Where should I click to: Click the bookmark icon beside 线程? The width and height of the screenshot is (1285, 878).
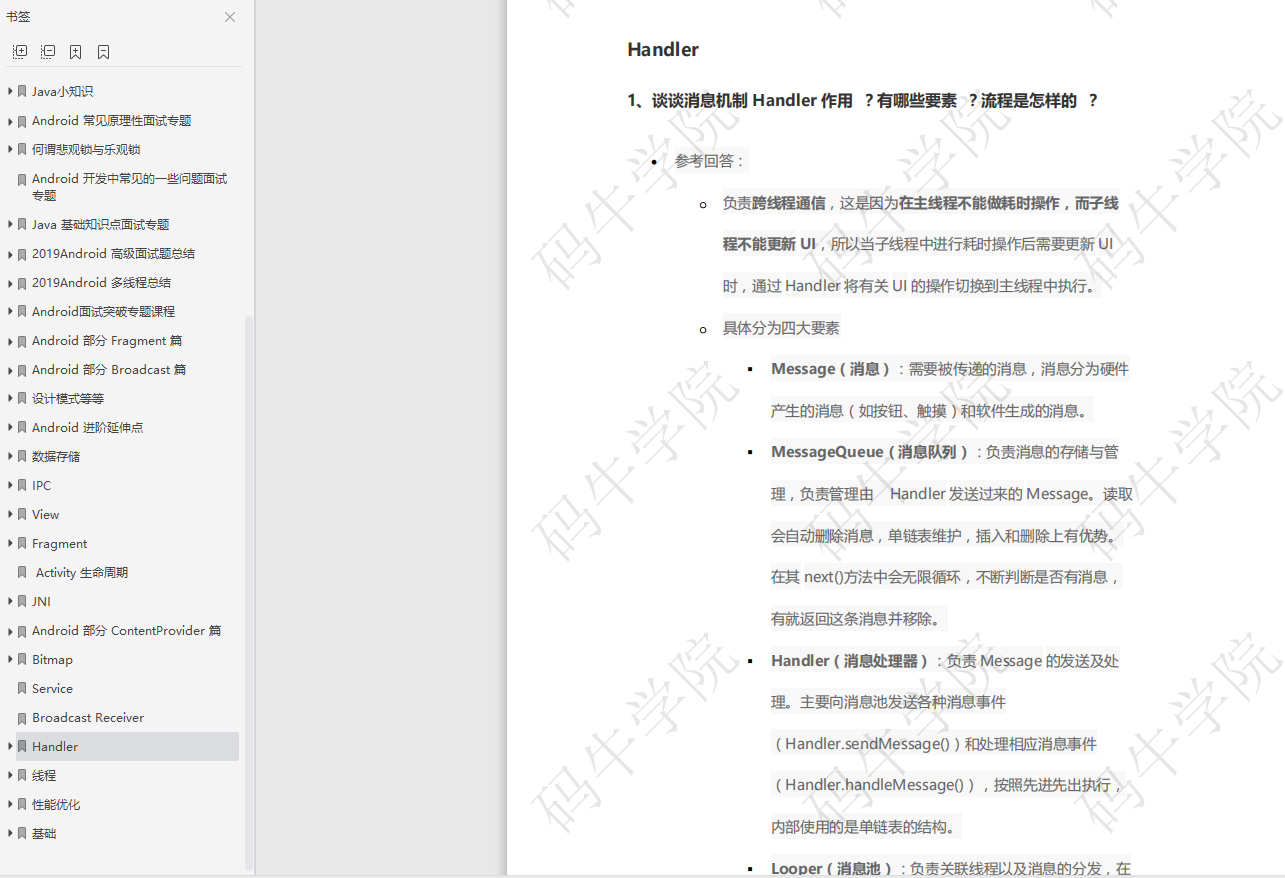22,775
